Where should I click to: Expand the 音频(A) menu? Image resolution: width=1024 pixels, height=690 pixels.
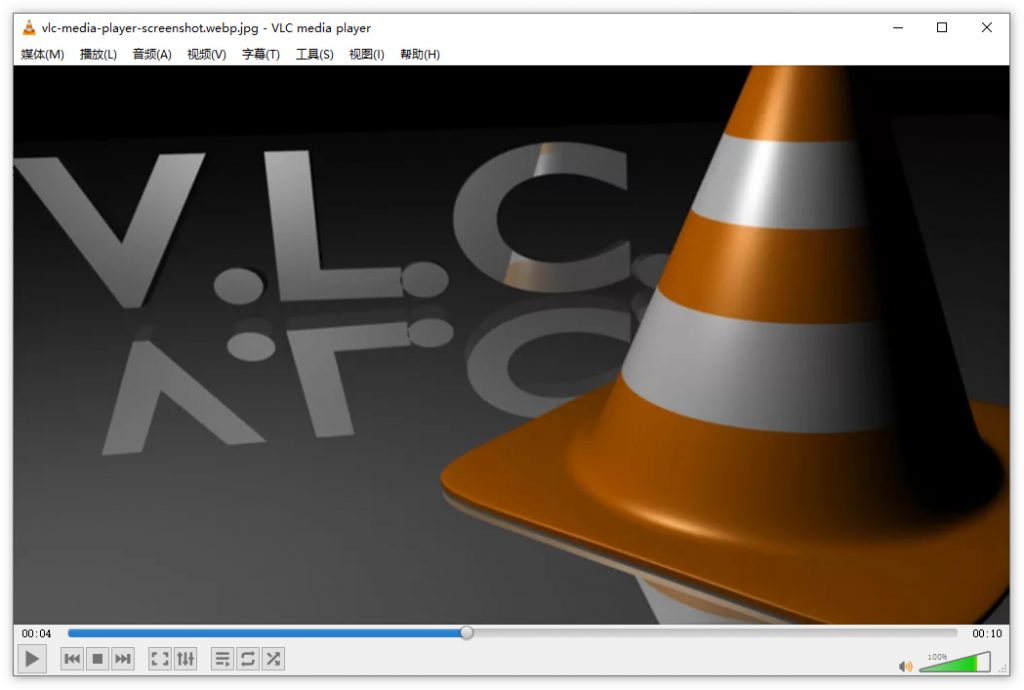152,55
